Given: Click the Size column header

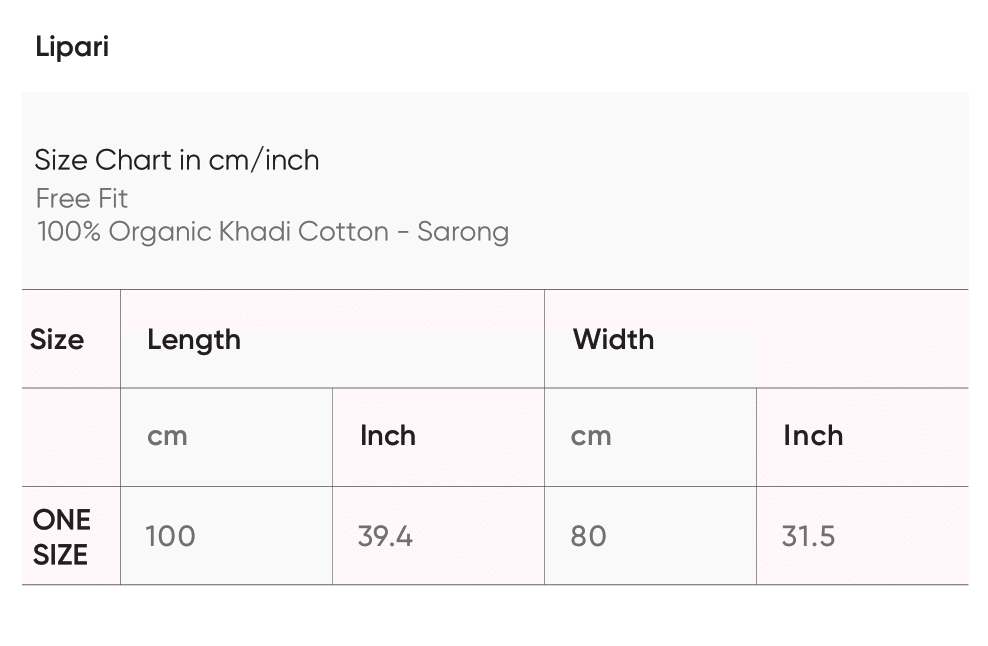Looking at the screenshot, I should coord(57,339).
